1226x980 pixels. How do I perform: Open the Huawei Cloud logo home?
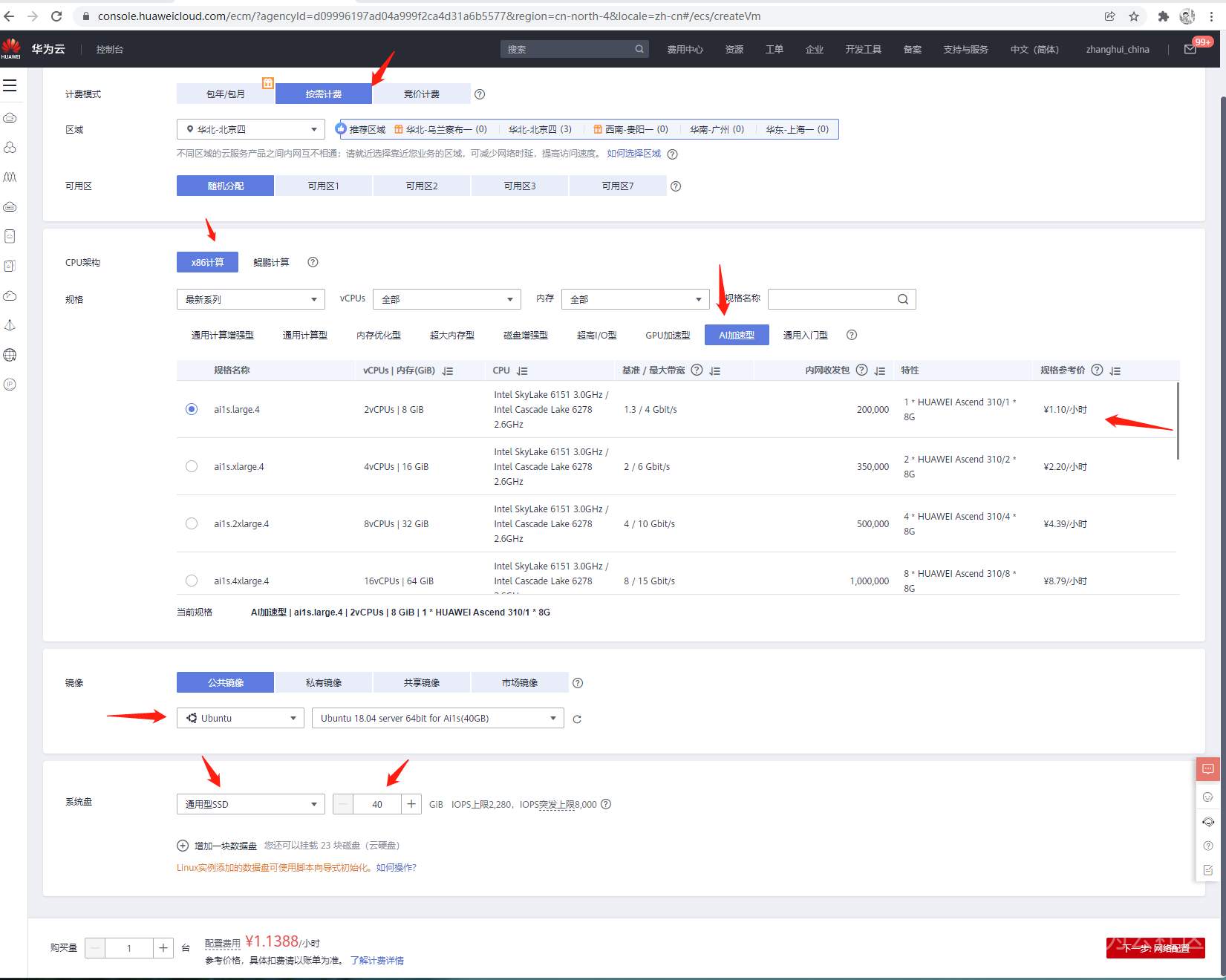[x=11, y=48]
